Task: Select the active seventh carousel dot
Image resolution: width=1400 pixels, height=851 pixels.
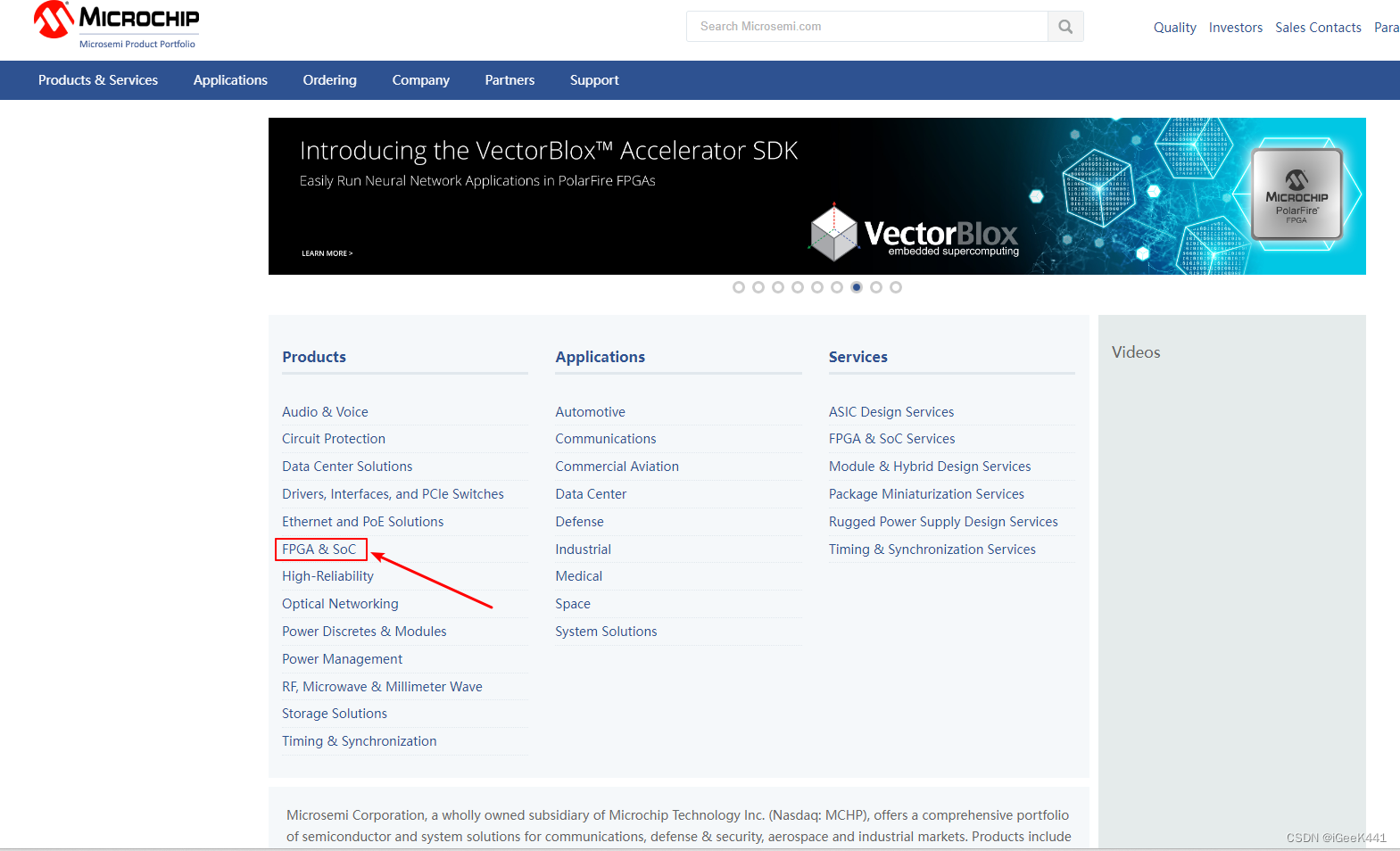Action: click(x=857, y=287)
